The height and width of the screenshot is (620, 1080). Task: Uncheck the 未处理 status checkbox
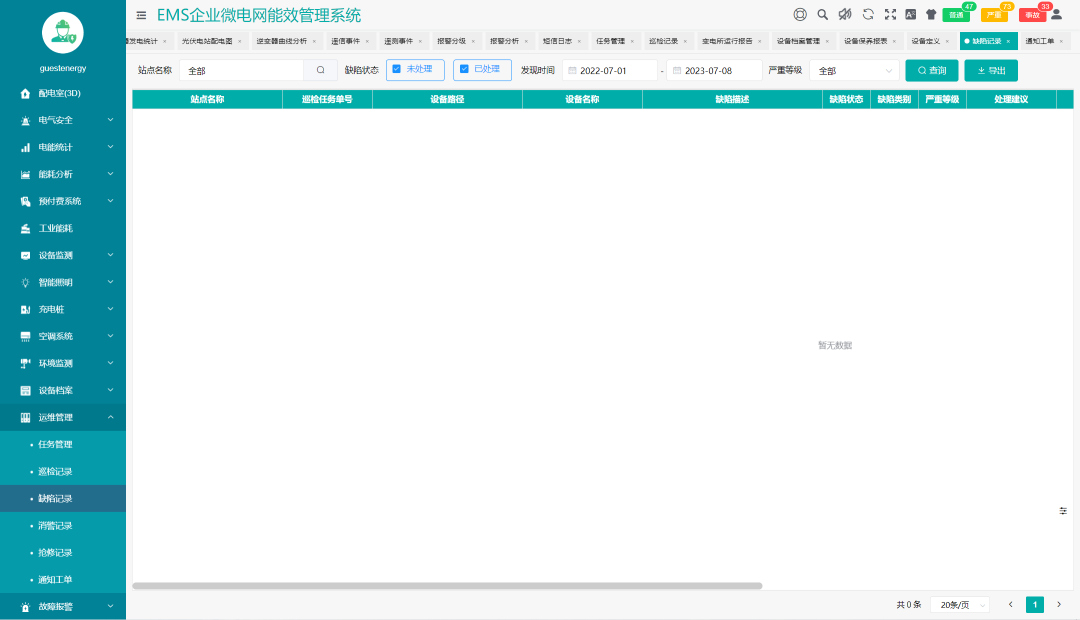pos(395,71)
